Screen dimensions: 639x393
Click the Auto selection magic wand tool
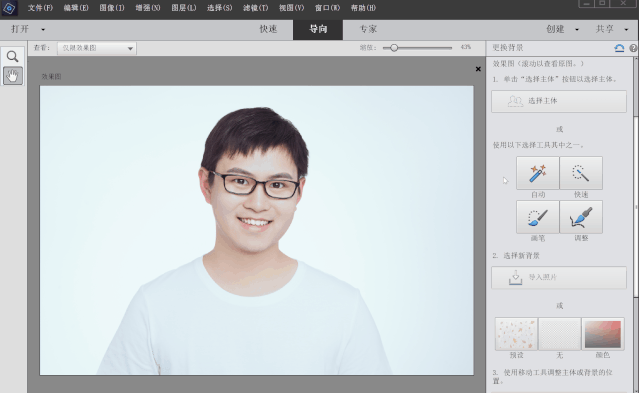point(538,173)
